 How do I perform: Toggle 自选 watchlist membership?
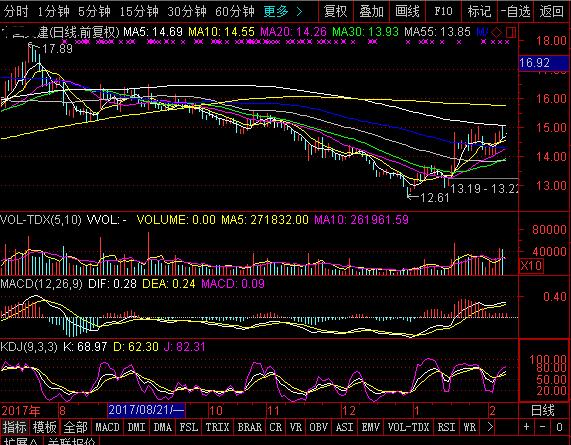coord(515,12)
